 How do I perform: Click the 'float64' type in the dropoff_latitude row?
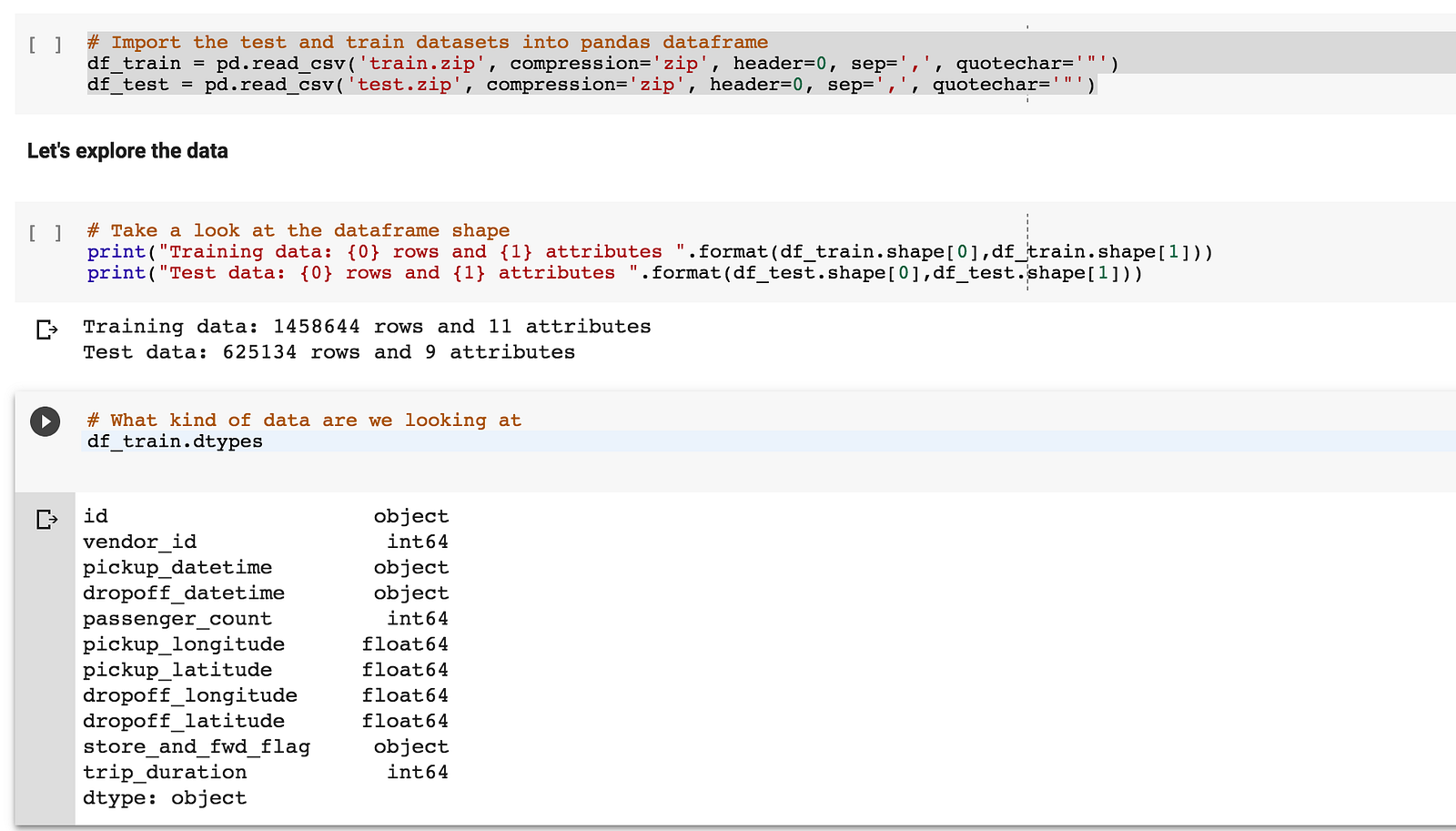(405, 721)
